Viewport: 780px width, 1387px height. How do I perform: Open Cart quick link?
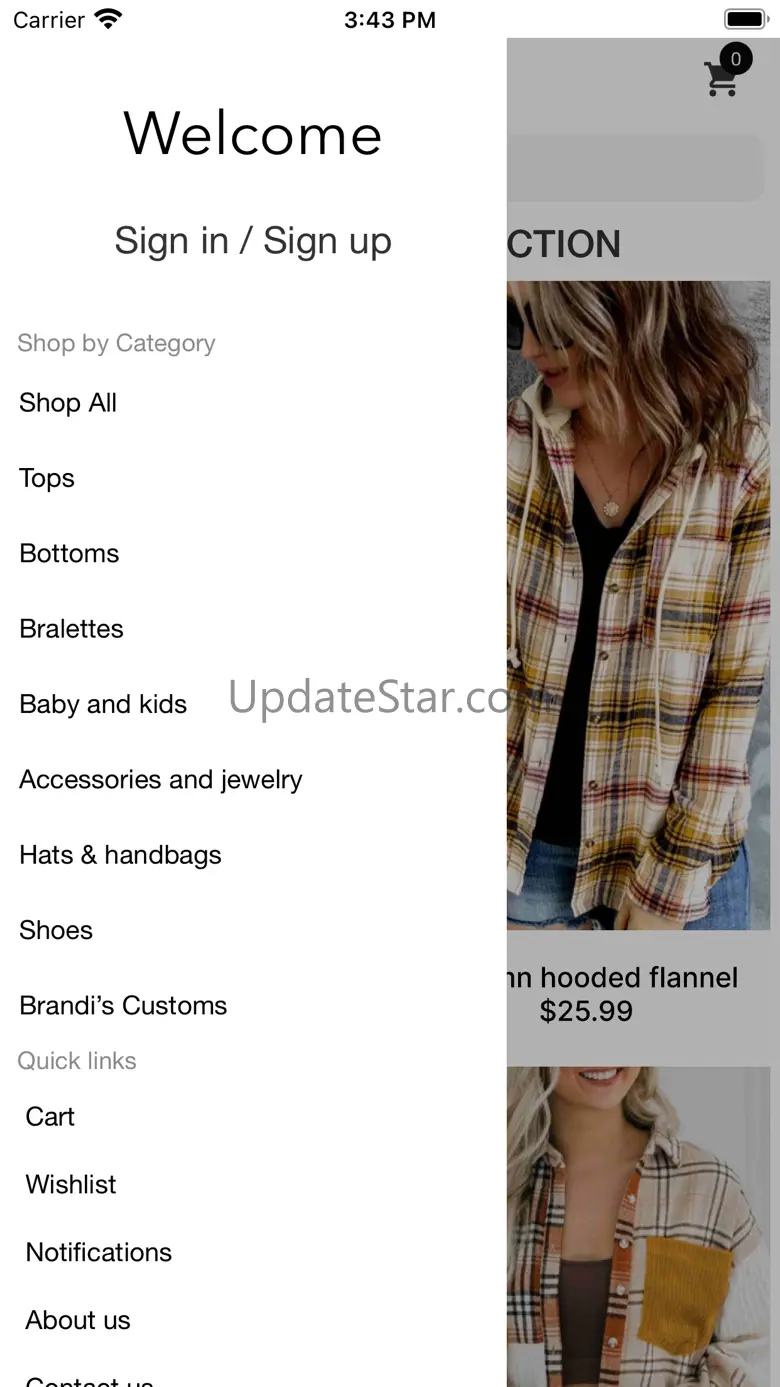[x=50, y=1116]
